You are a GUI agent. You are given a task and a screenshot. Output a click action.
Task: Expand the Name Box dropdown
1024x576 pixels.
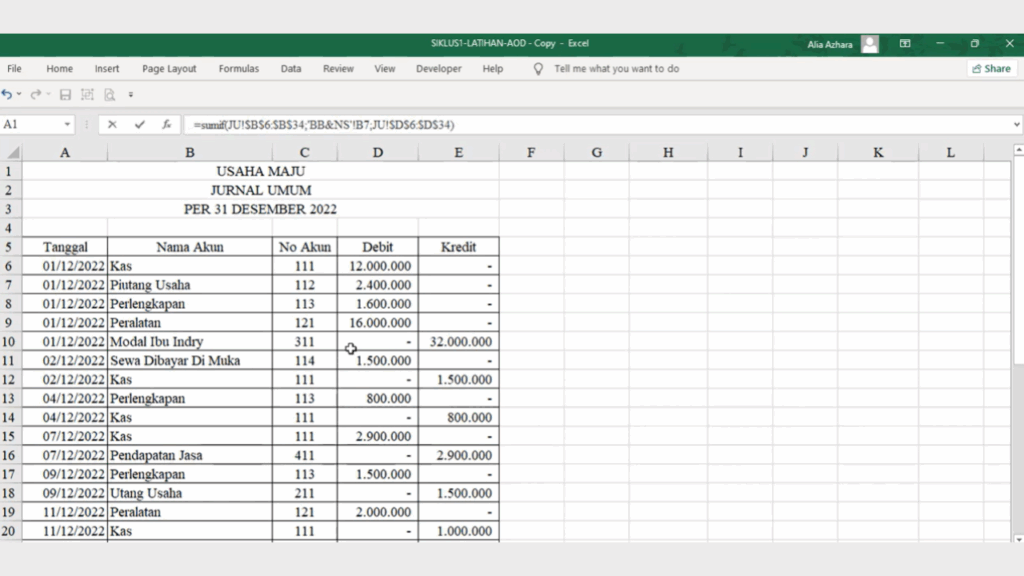(x=68, y=125)
